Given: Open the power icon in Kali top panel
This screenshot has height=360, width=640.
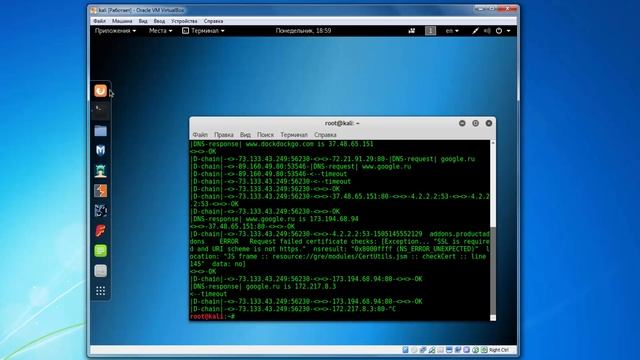Looking at the screenshot, I should [x=499, y=31].
